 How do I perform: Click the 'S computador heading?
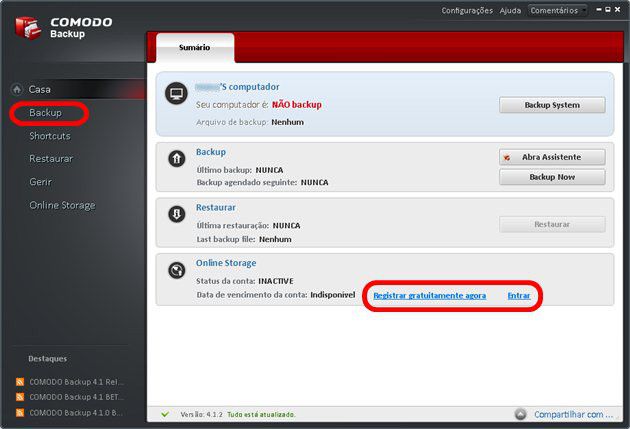[237, 87]
